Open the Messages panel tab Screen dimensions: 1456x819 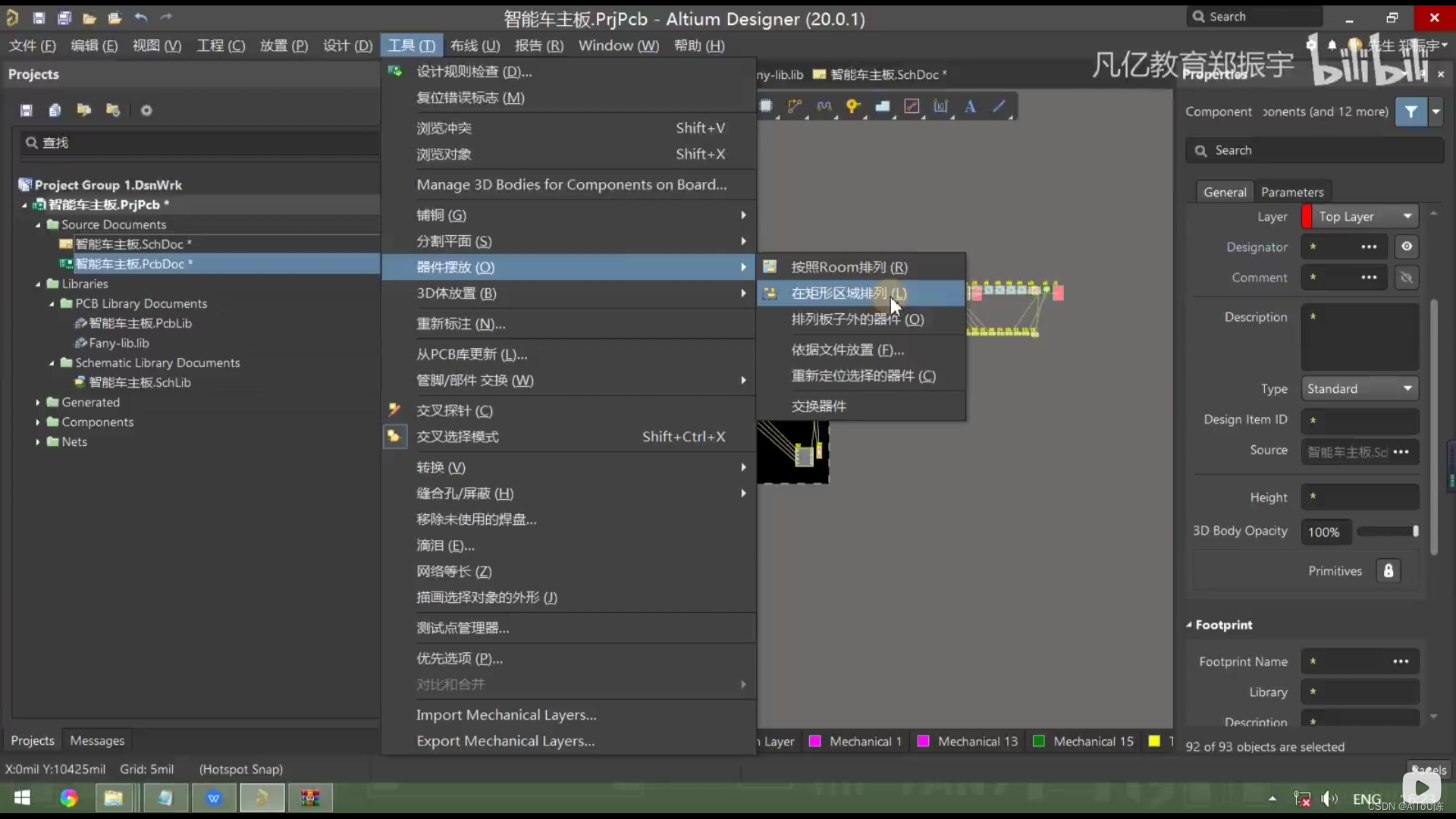(x=97, y=741)
